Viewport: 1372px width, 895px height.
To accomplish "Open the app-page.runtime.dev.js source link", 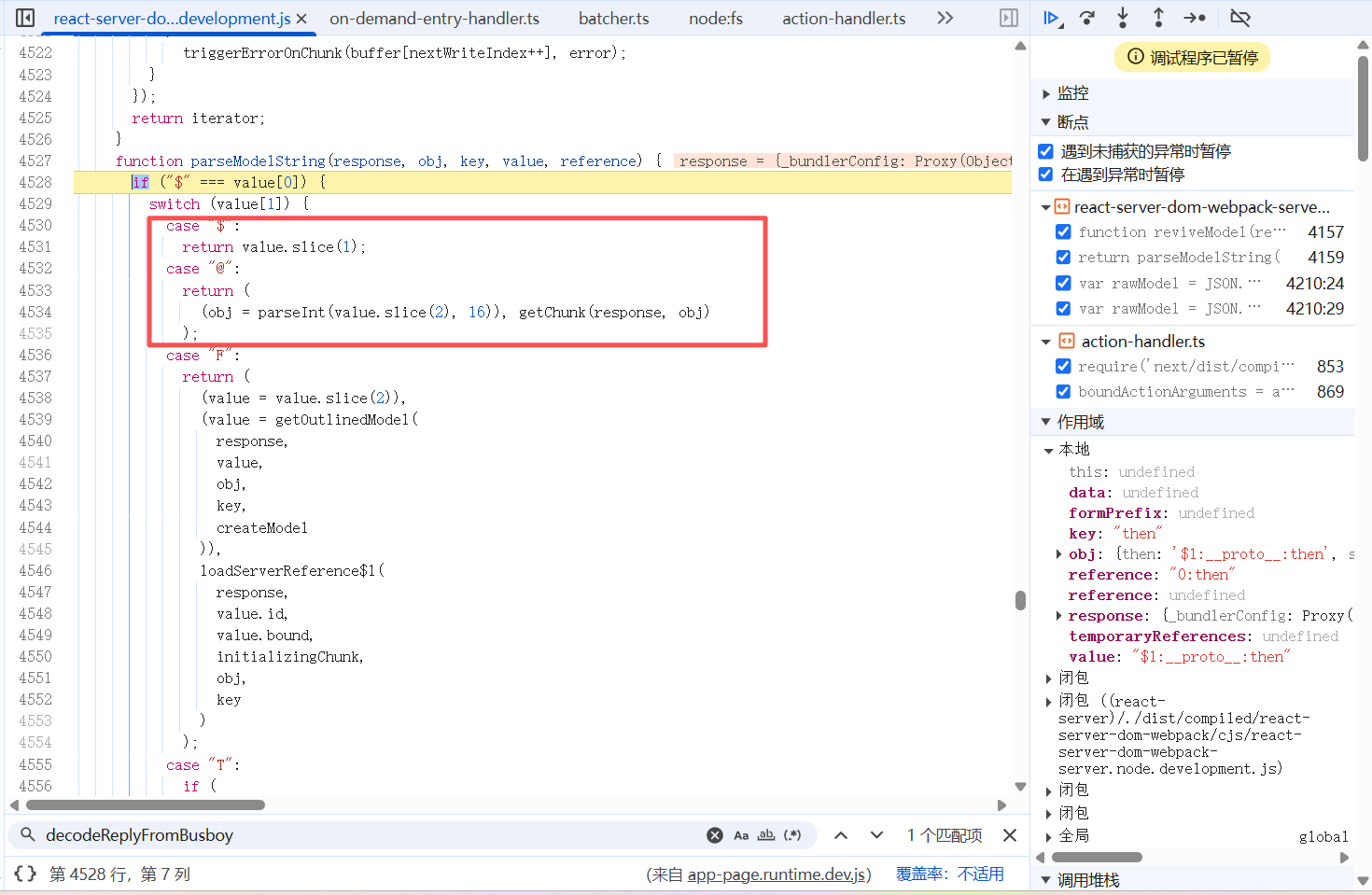I will click(x=778, y=874).
